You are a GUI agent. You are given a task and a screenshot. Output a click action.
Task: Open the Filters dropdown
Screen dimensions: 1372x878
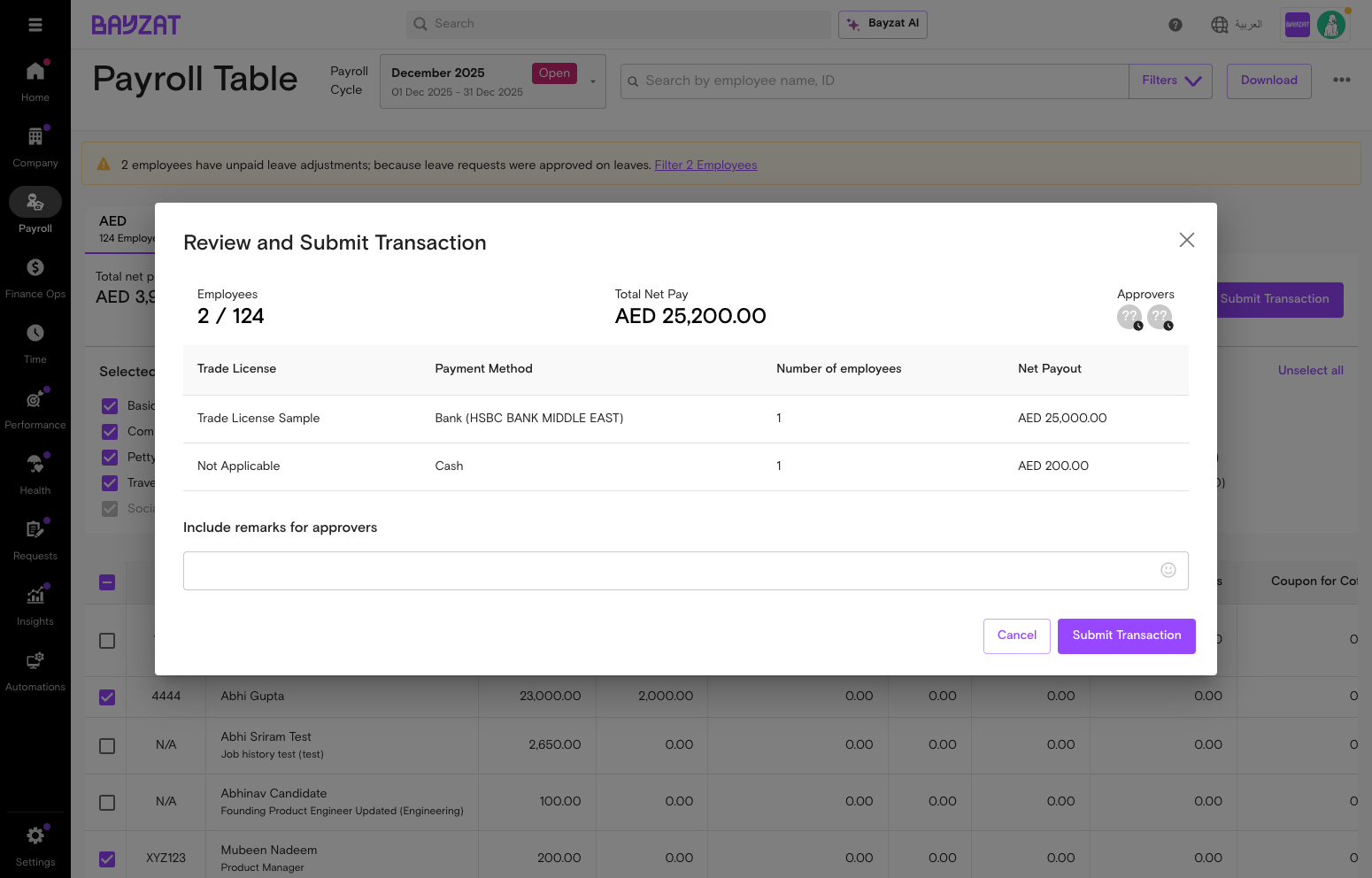1170,81
